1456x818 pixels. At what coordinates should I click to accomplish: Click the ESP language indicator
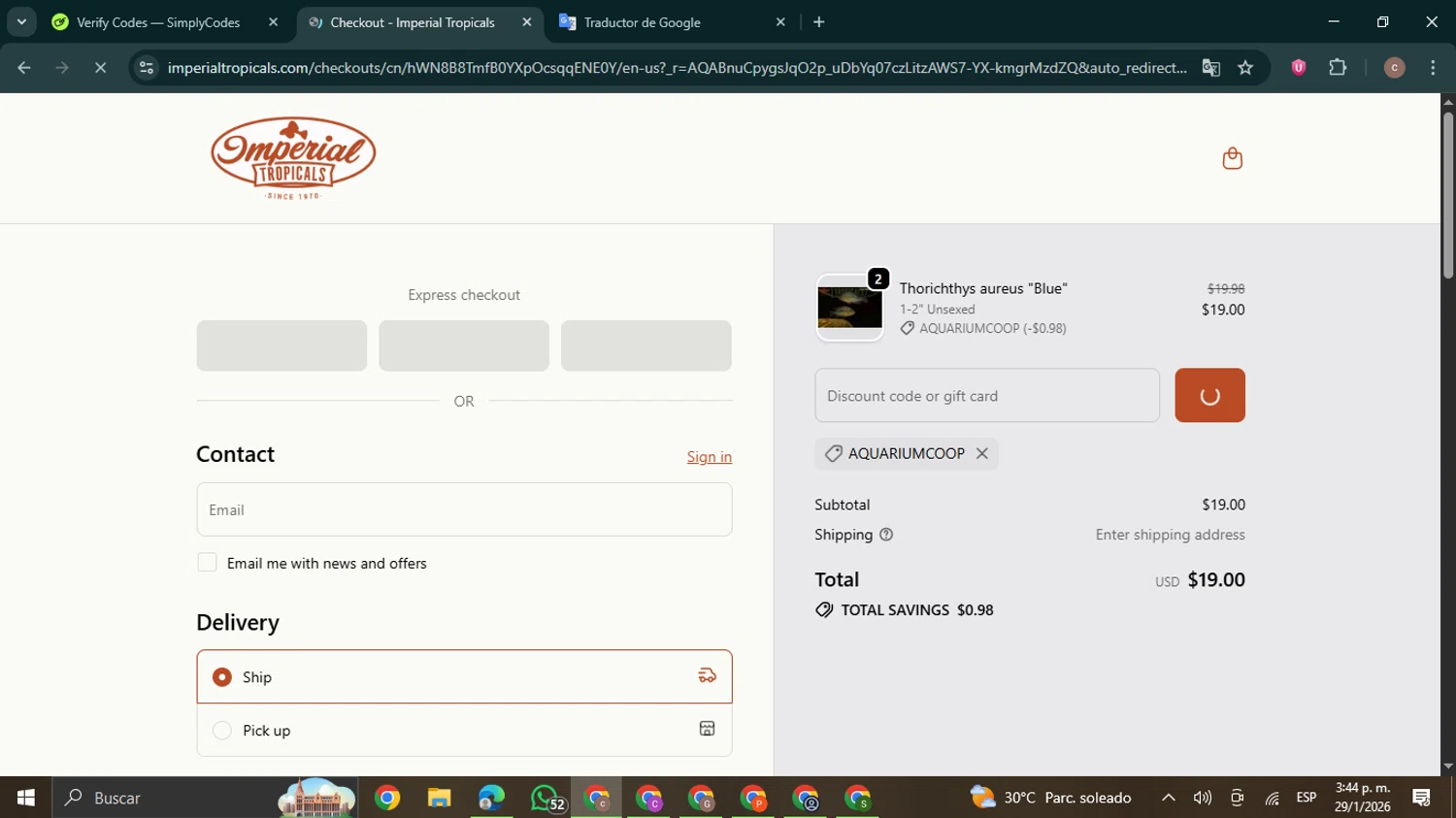pos(1307,798)
